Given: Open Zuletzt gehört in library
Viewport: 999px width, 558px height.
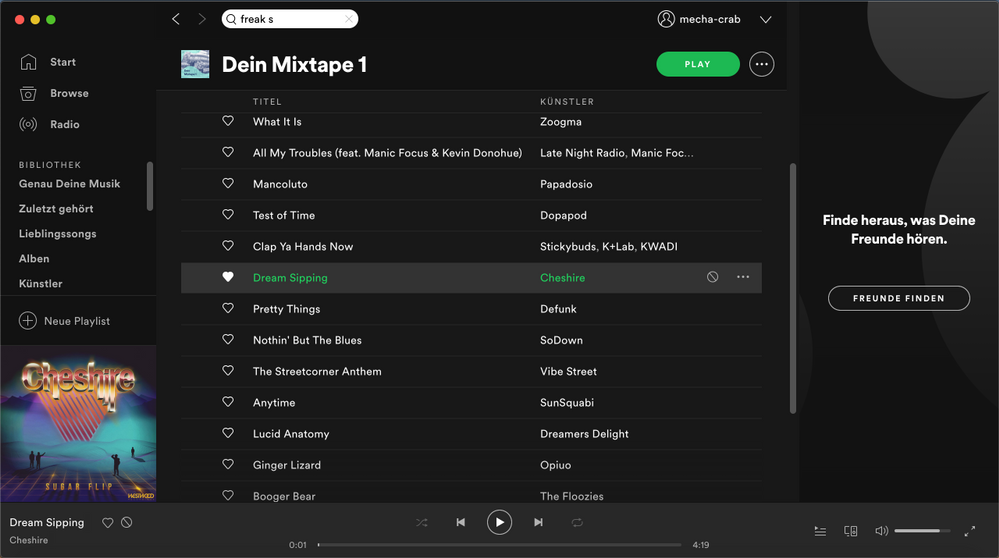Looking at the screenshot, I should point(56,208).
